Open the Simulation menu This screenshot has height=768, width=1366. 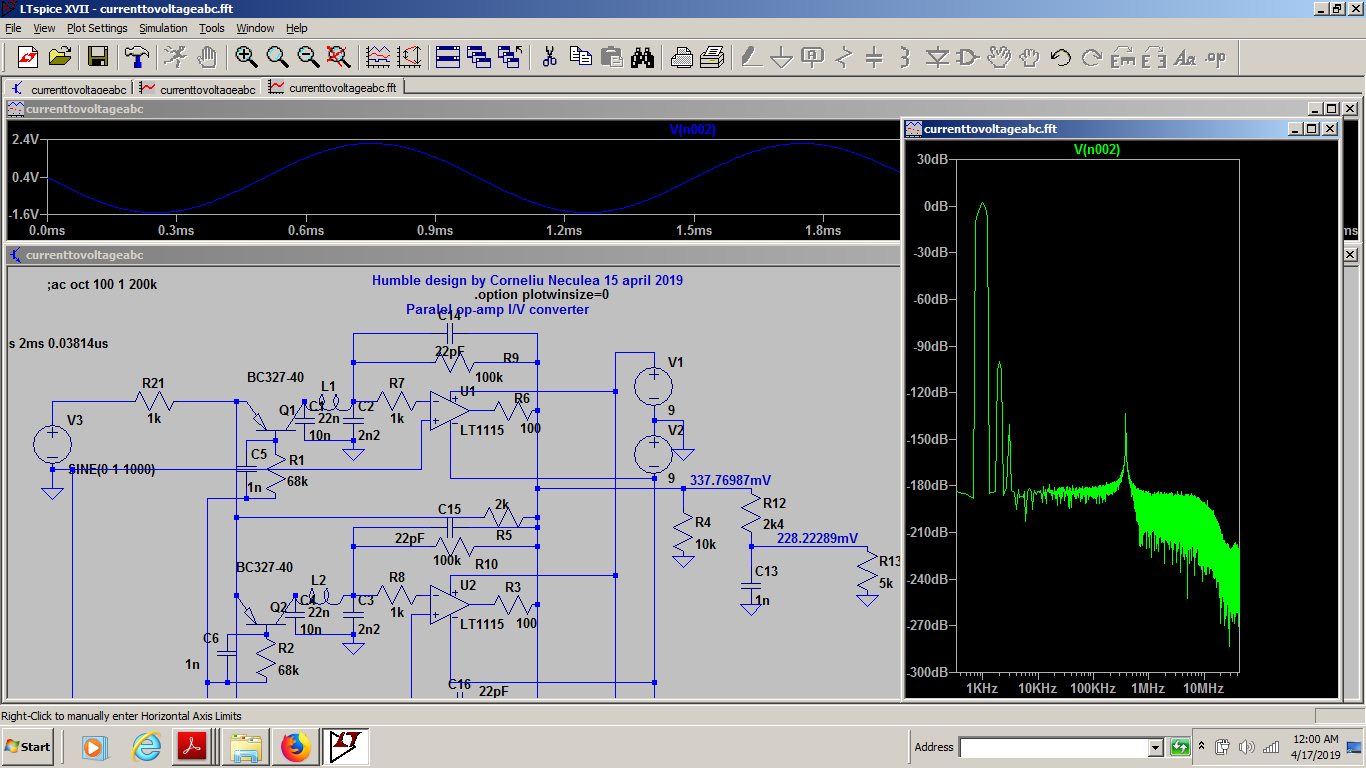(163, 28)
